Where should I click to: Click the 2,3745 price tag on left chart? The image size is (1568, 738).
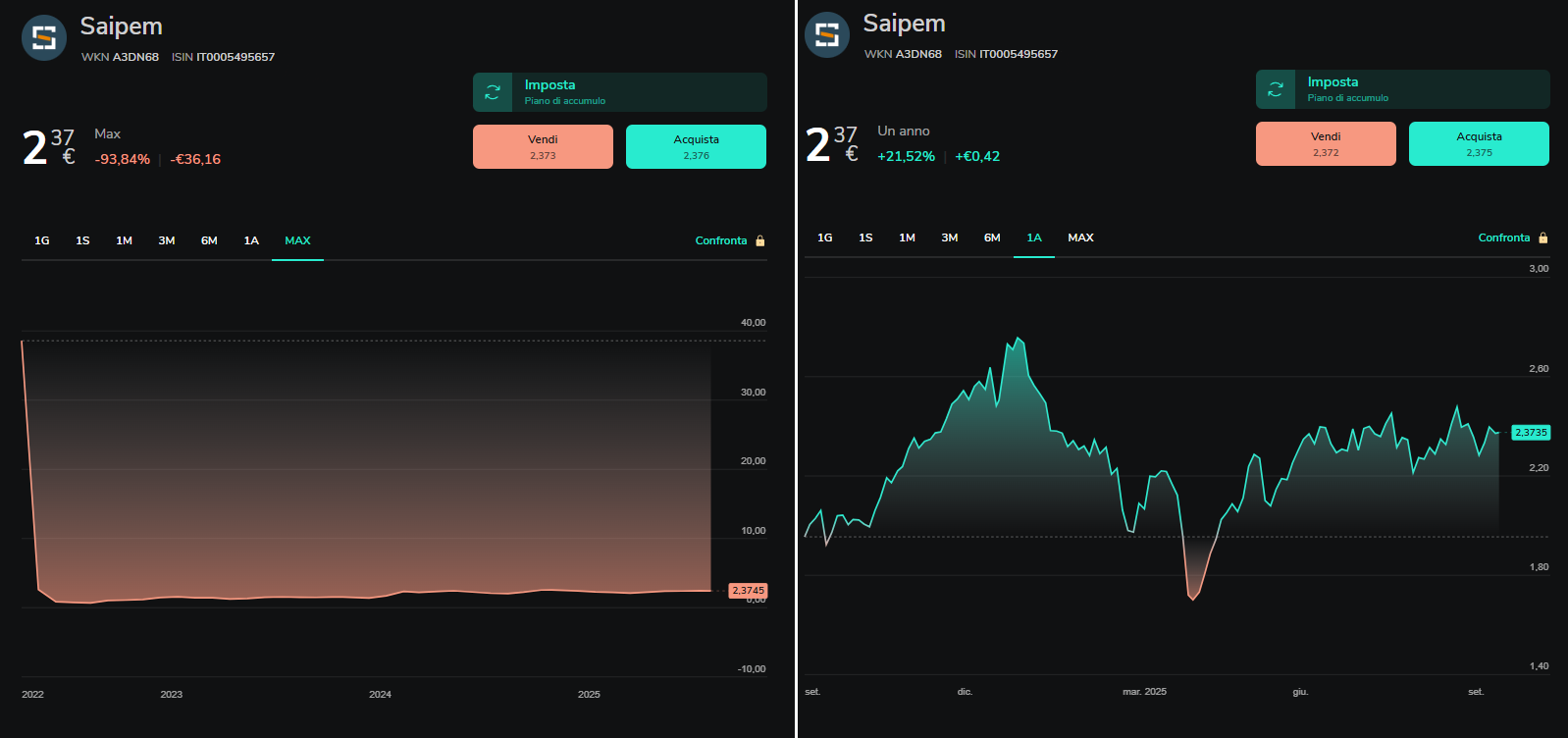tap(748, 591)
